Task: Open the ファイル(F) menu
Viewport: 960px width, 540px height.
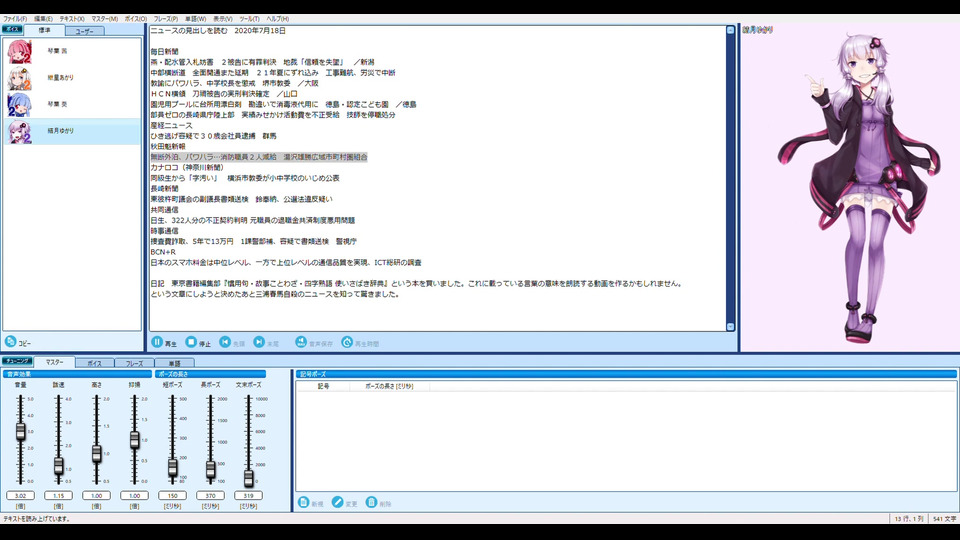Action: click(x=15, y=19)
